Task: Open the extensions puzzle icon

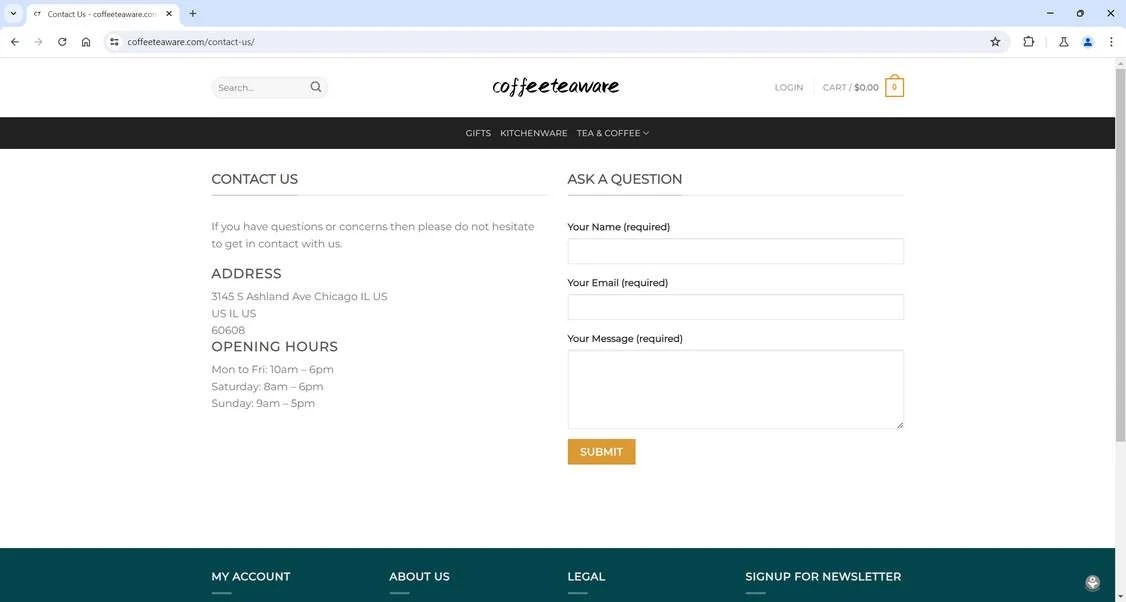Action: click(x=1028, y=42)
